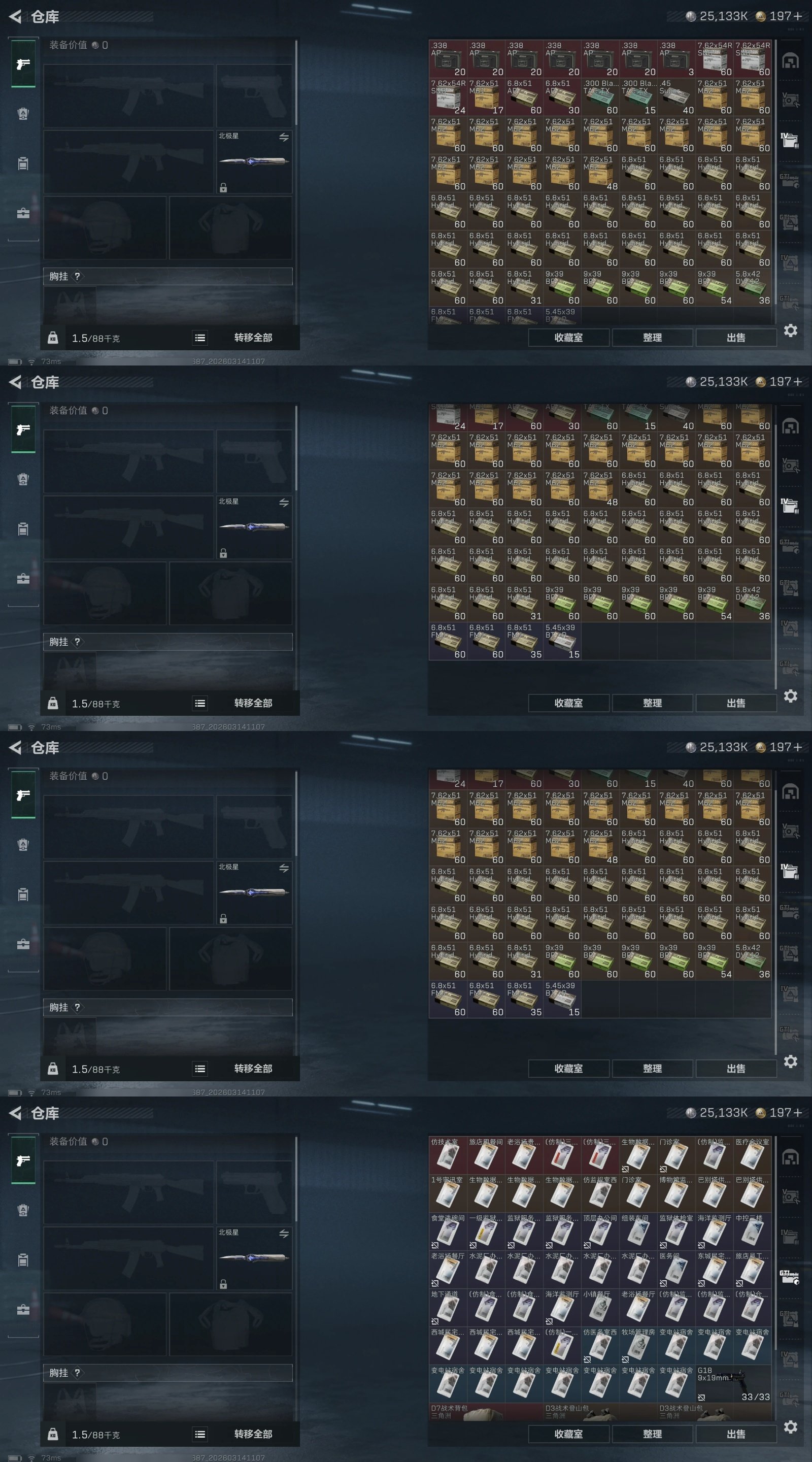Pick the .45 Super ammo box with 40 rounds
Image resolution: width=812 pixels, height=1462 pixels.
676,97
